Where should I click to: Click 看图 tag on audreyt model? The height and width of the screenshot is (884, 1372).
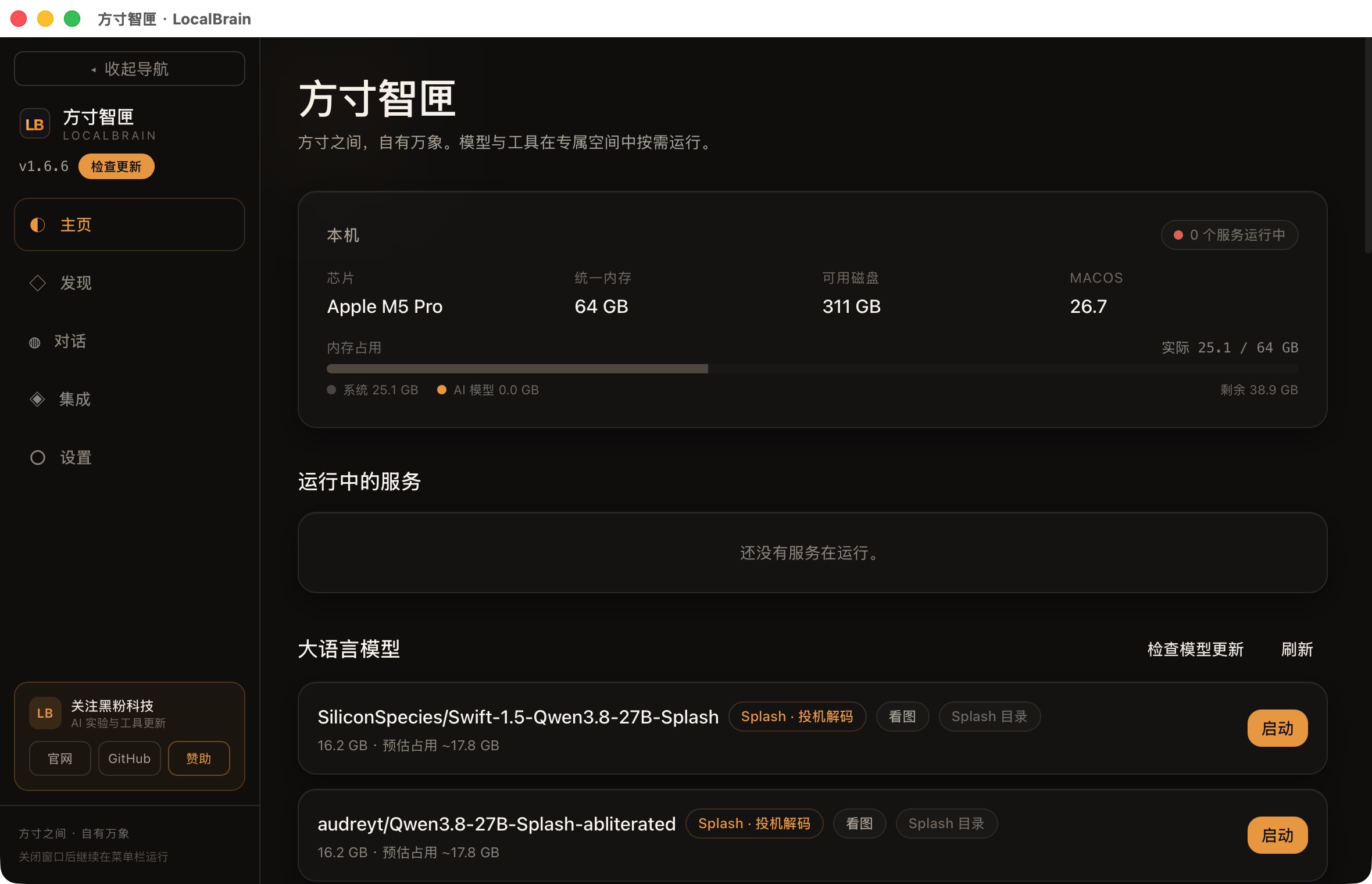(x=859, y=824)
